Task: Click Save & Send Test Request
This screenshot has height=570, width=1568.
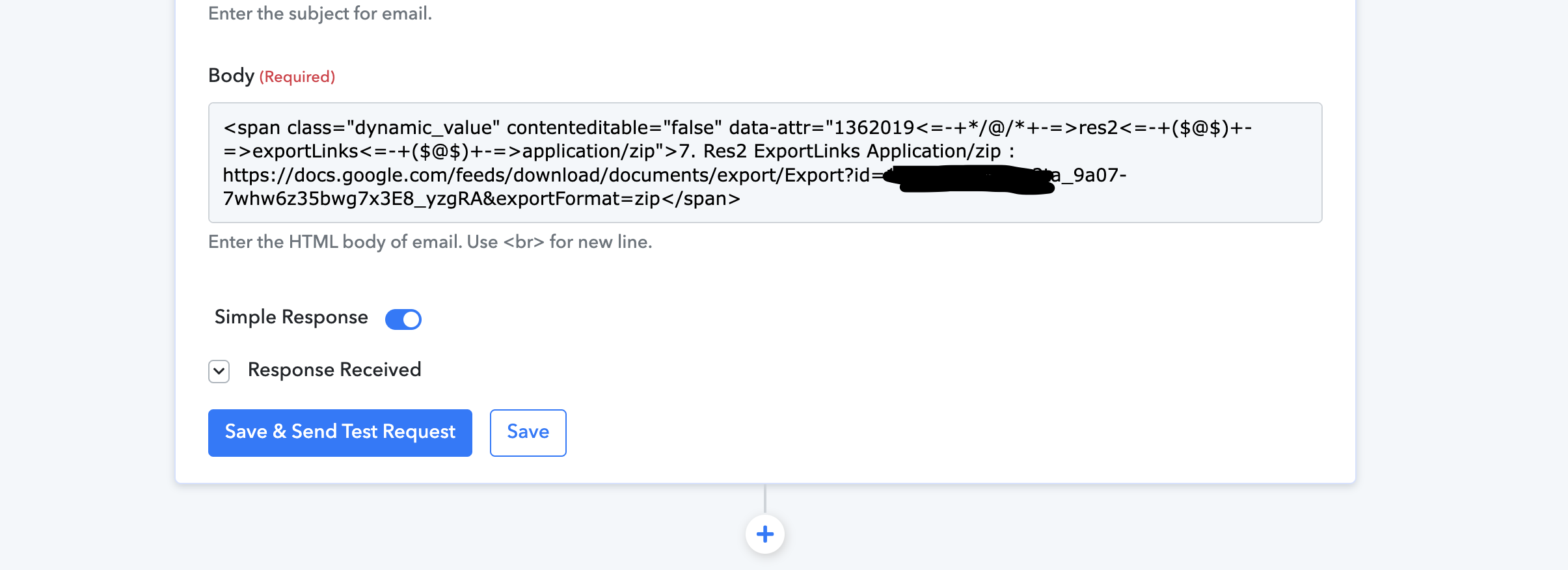Action: point(340,433)
